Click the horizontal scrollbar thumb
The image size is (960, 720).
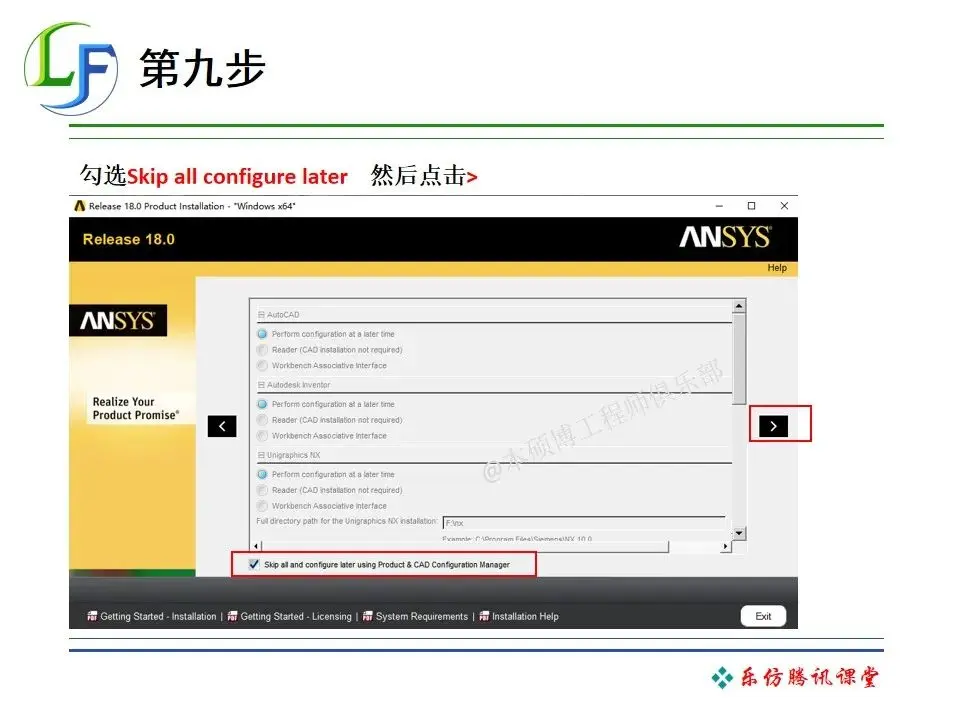pos(465,546)
